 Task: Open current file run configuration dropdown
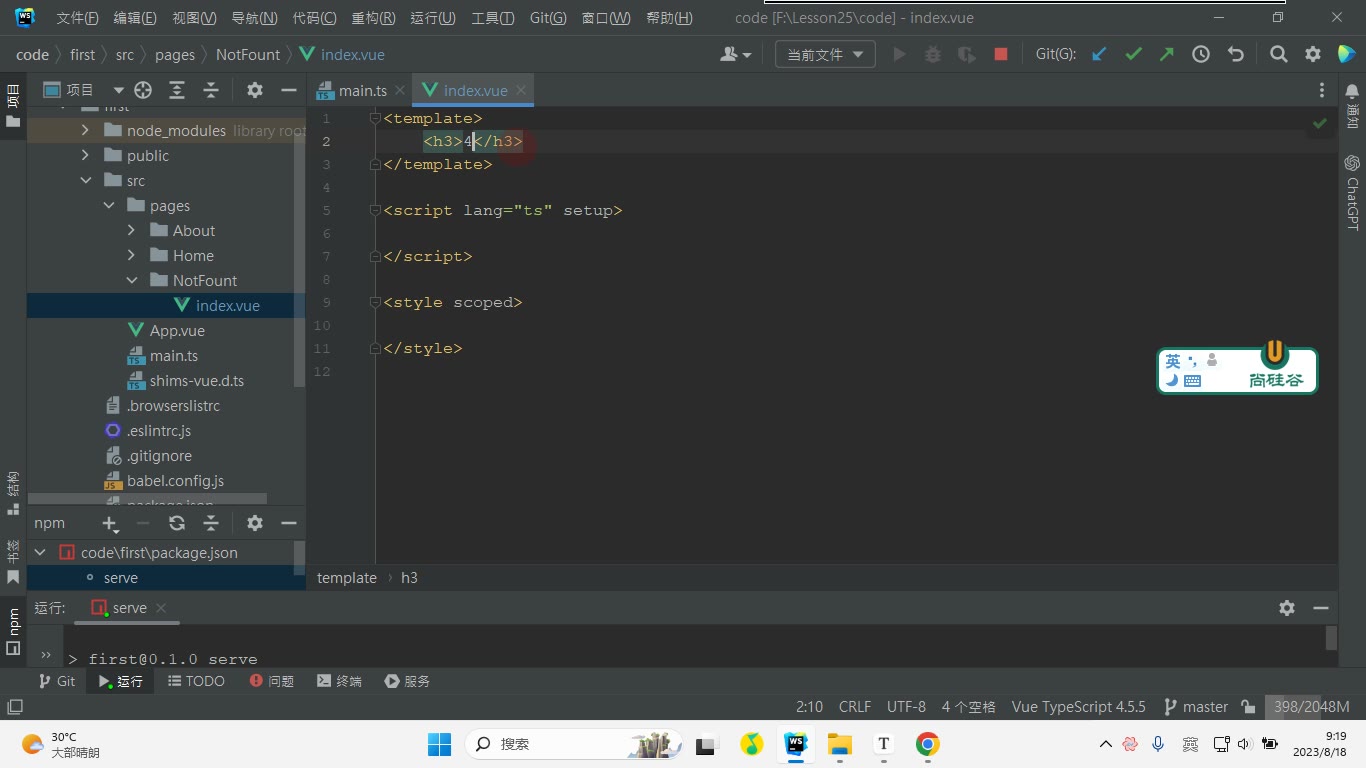pyautogui.click(x=825, y=55)
